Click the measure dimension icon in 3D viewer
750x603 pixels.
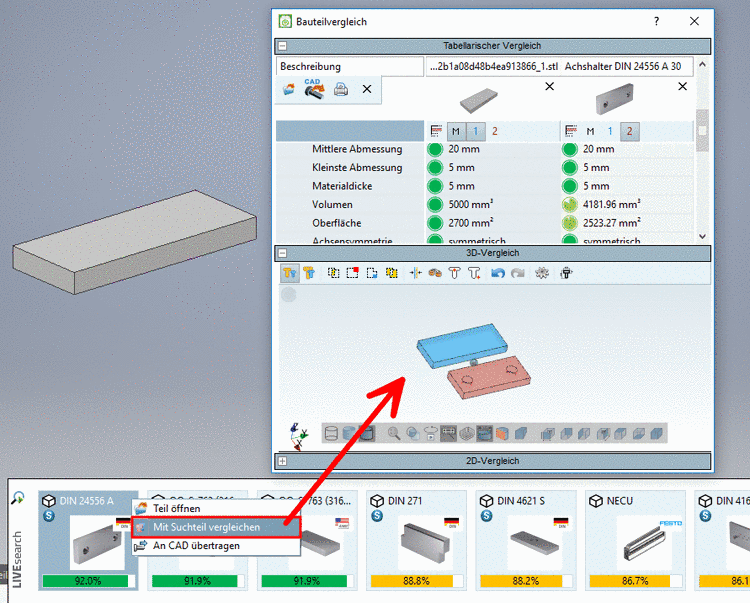click(448, 433)
